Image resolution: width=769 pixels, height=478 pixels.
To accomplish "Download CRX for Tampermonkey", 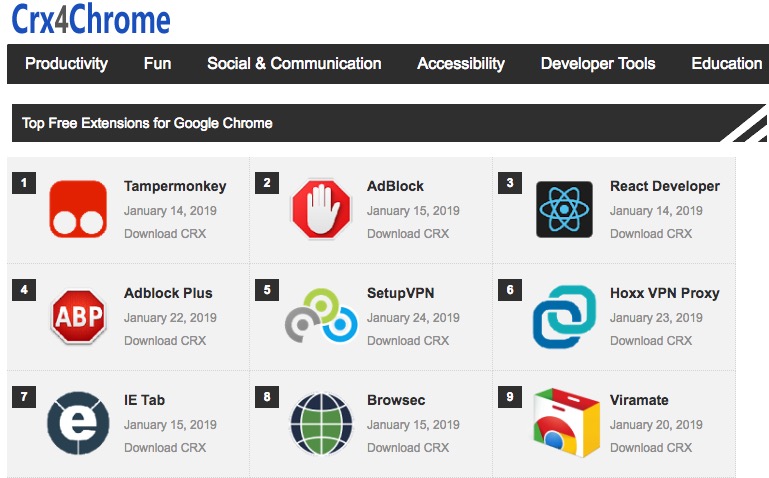I will 165,234.
